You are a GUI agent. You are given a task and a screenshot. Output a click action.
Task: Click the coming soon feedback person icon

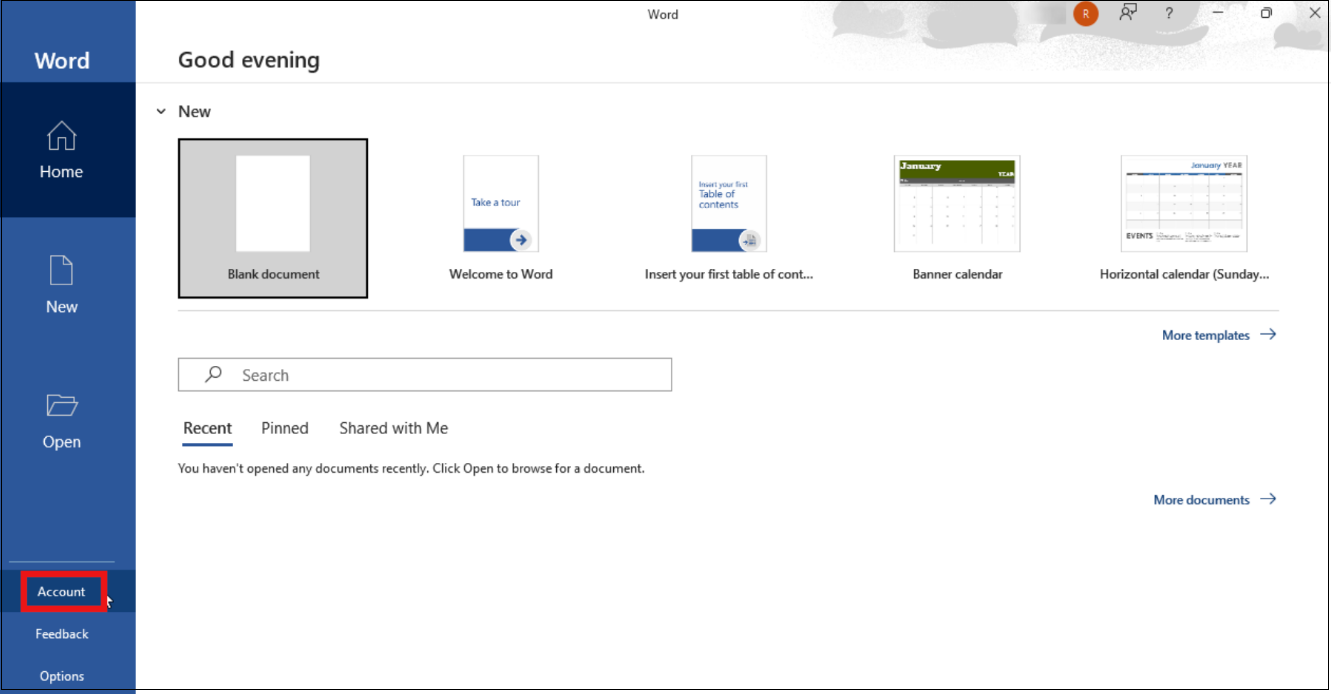(x=1128, y=14)
